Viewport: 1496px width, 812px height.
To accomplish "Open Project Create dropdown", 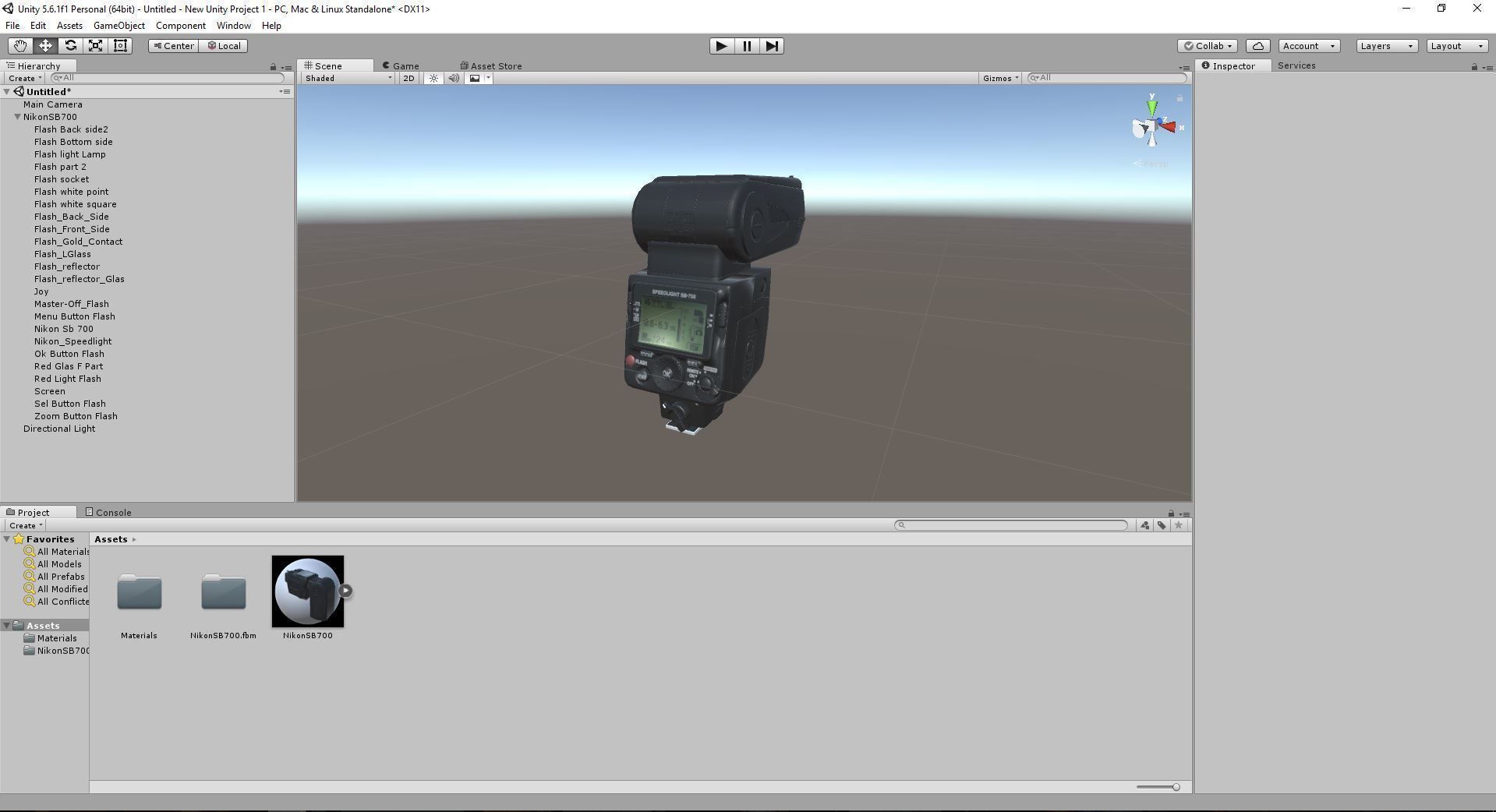I will [24, 525].
